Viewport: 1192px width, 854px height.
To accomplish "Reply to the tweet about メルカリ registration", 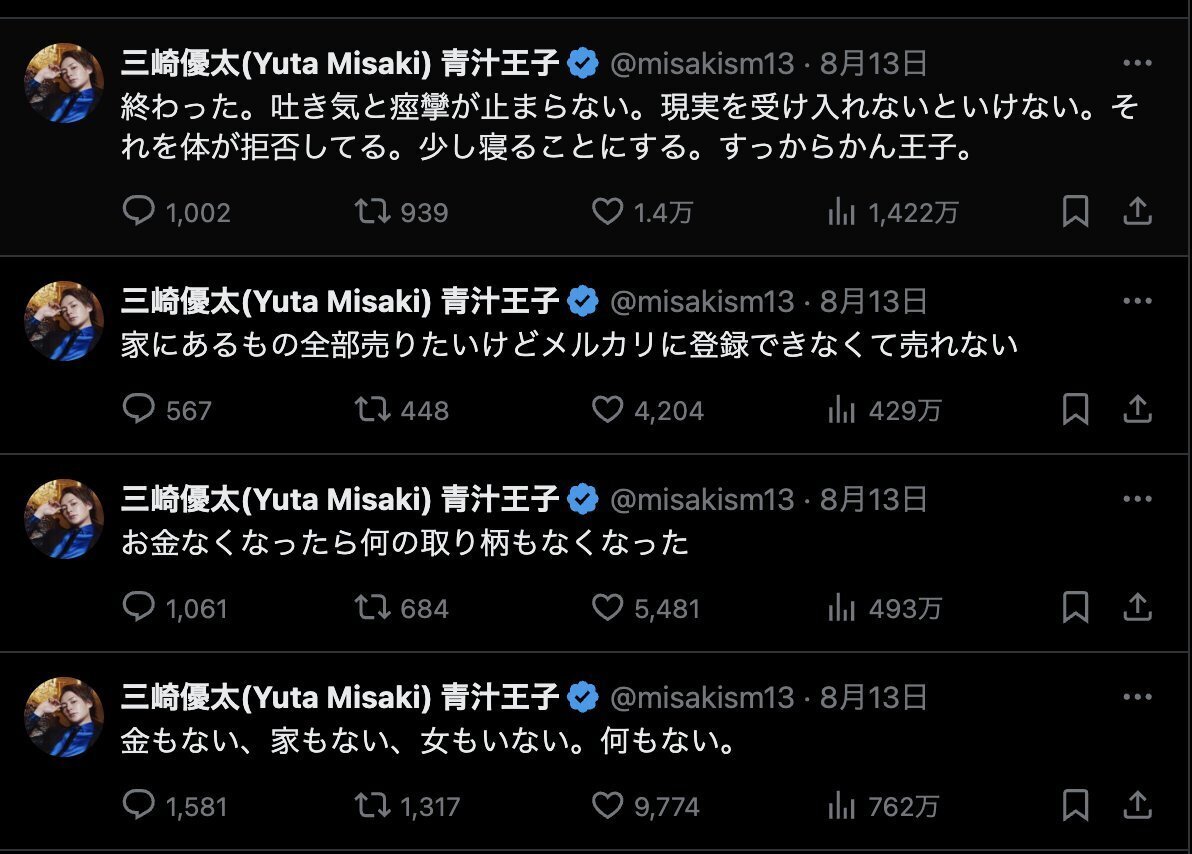I will (139, 410).
